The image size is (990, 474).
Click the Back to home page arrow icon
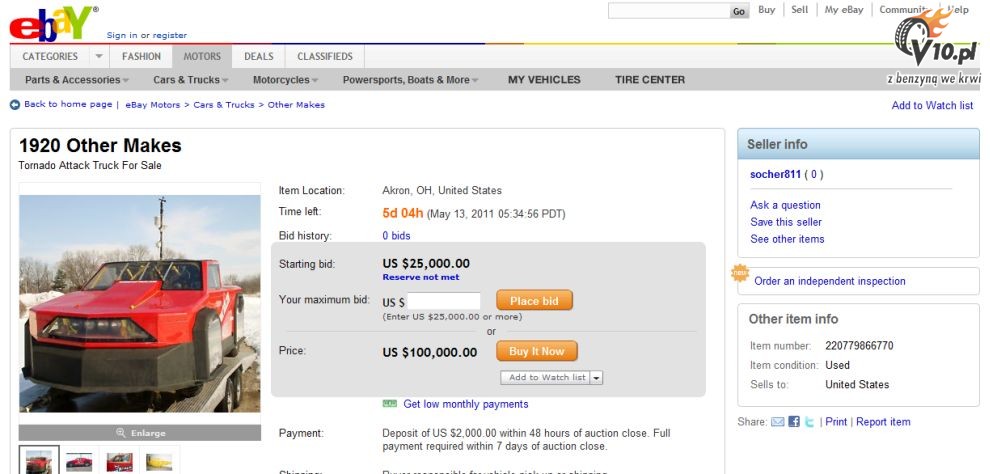(x=15, y=105)
